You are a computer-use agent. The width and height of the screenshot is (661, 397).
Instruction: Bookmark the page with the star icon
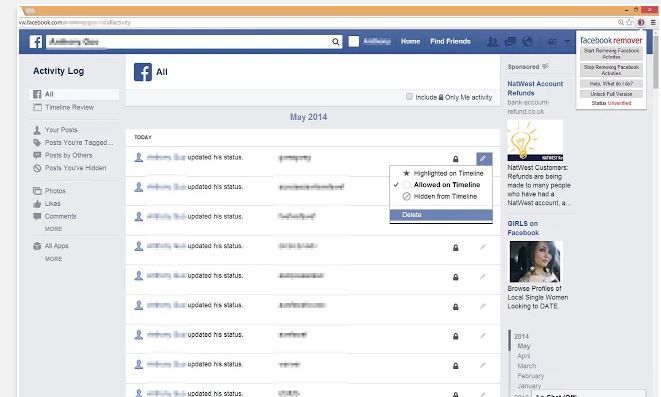point(630,22)
